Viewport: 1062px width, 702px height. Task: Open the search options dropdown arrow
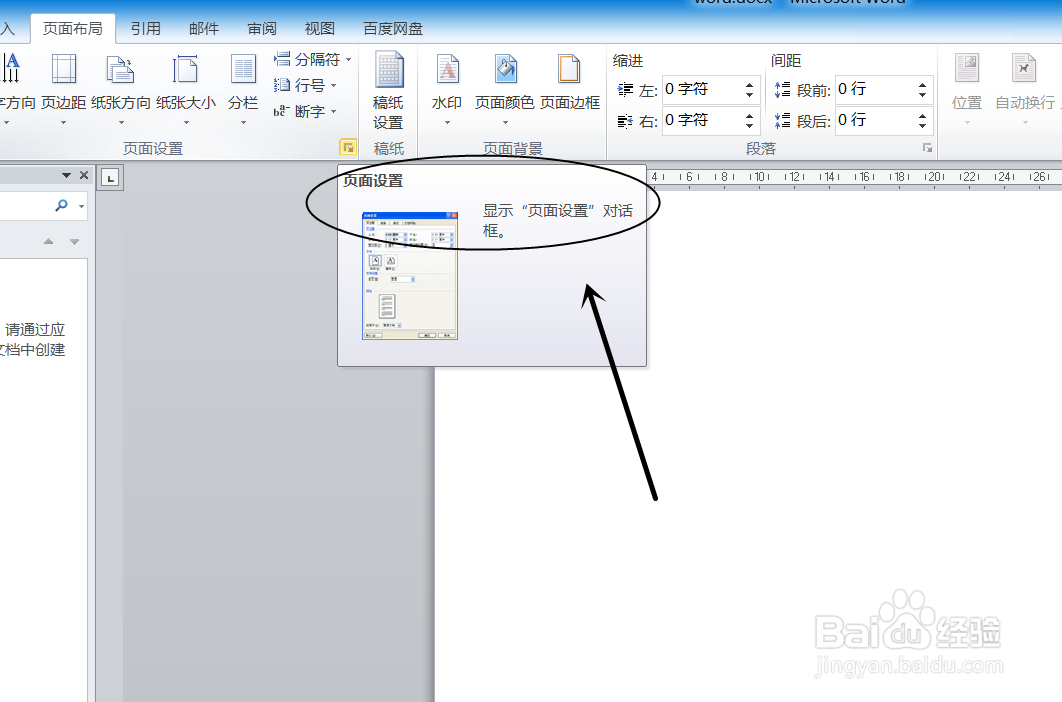81,205
